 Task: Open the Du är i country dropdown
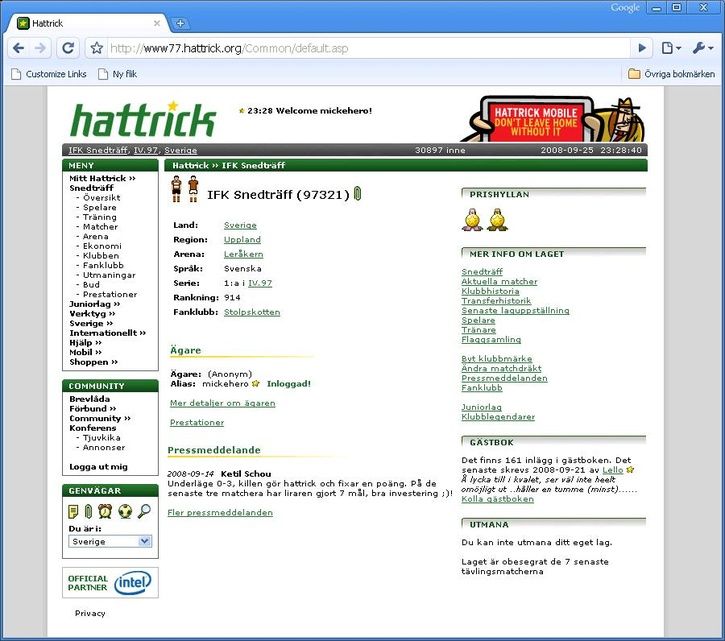(x=110, y=541)
